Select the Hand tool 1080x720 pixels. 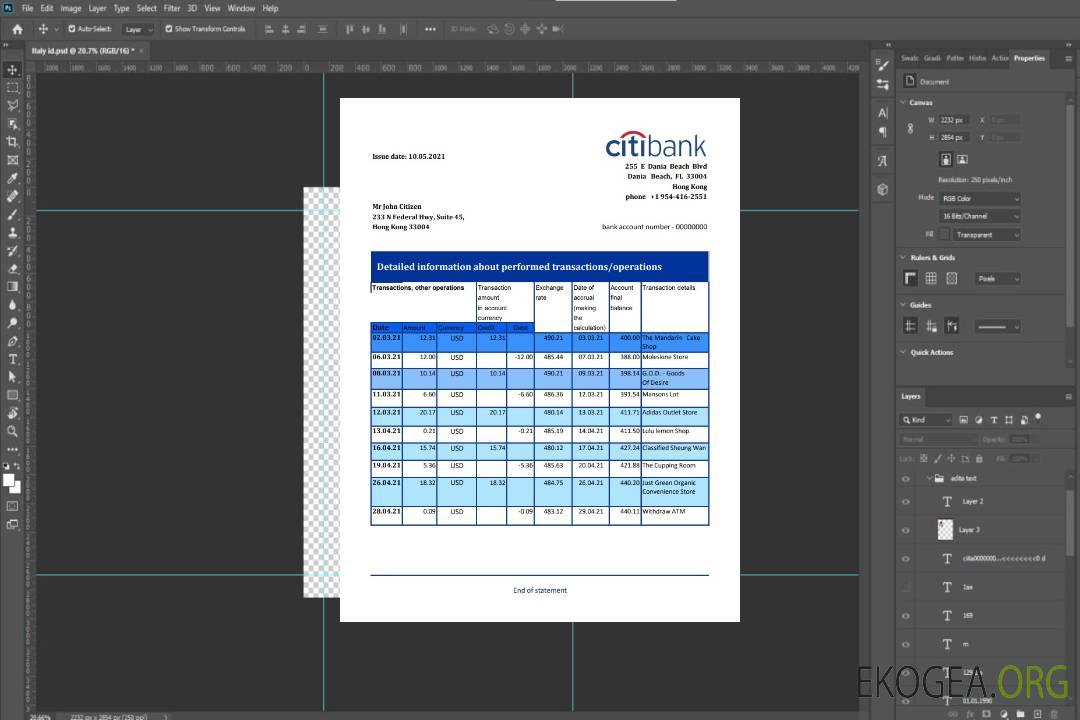(x=12, y=413)
